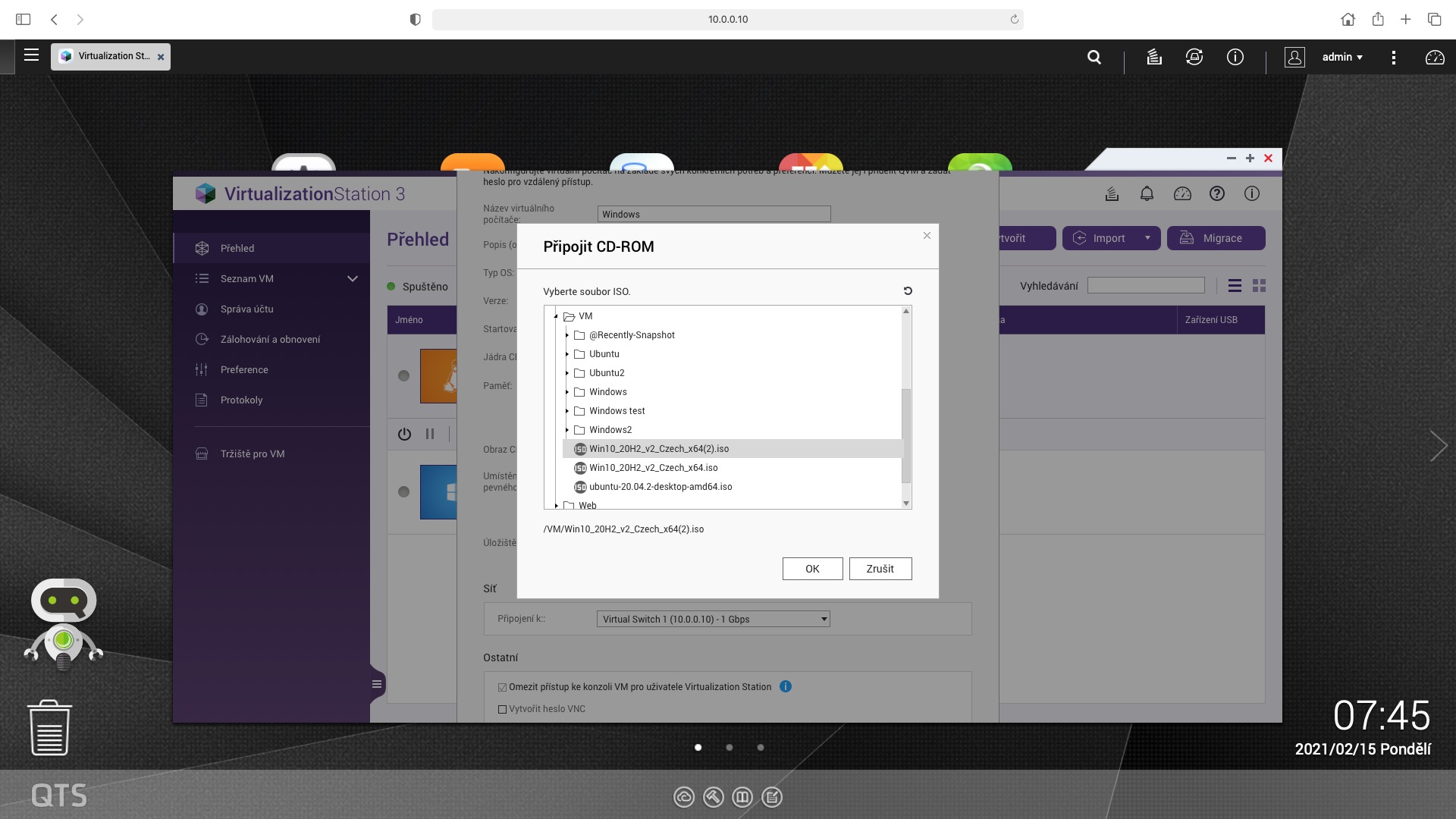
Task: Open the QTS dashboard gauge icon
Action: [1435, 57]
